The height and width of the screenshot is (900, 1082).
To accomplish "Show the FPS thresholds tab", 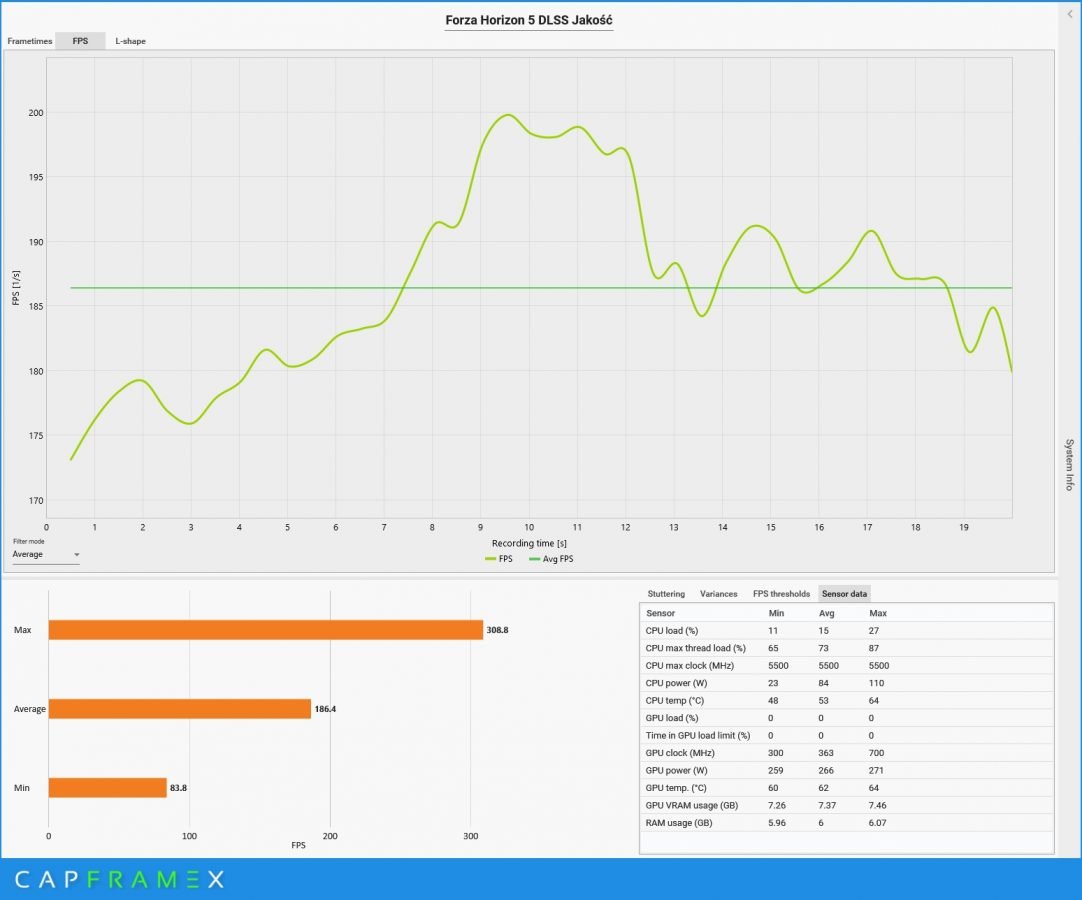I will [781, 594].
